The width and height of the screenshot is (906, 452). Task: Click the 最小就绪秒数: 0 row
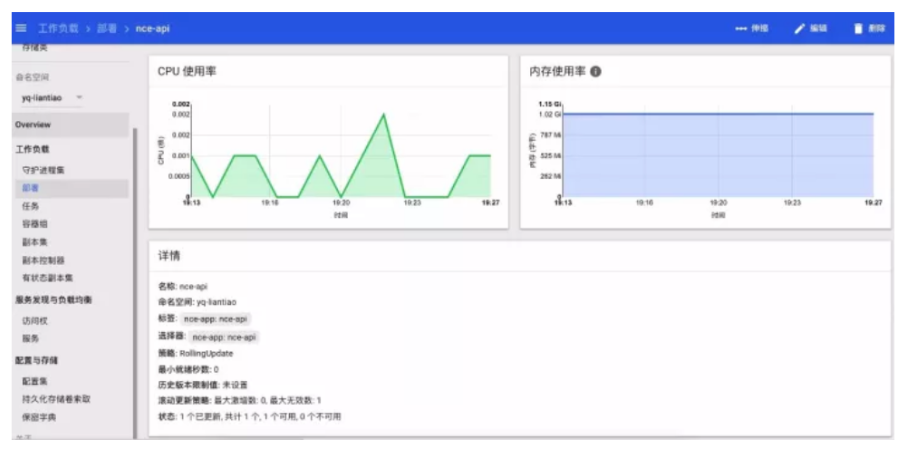click(188, 369)
